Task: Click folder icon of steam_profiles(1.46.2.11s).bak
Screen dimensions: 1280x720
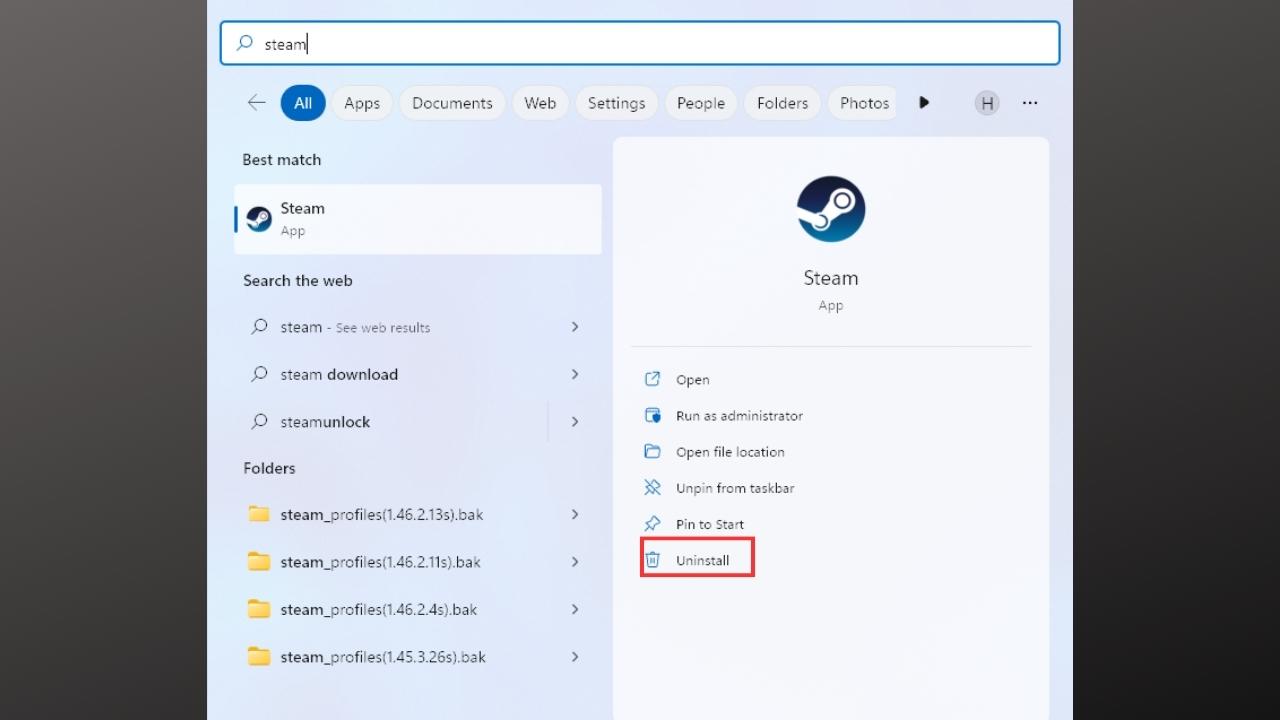Action: pos(259,562)
